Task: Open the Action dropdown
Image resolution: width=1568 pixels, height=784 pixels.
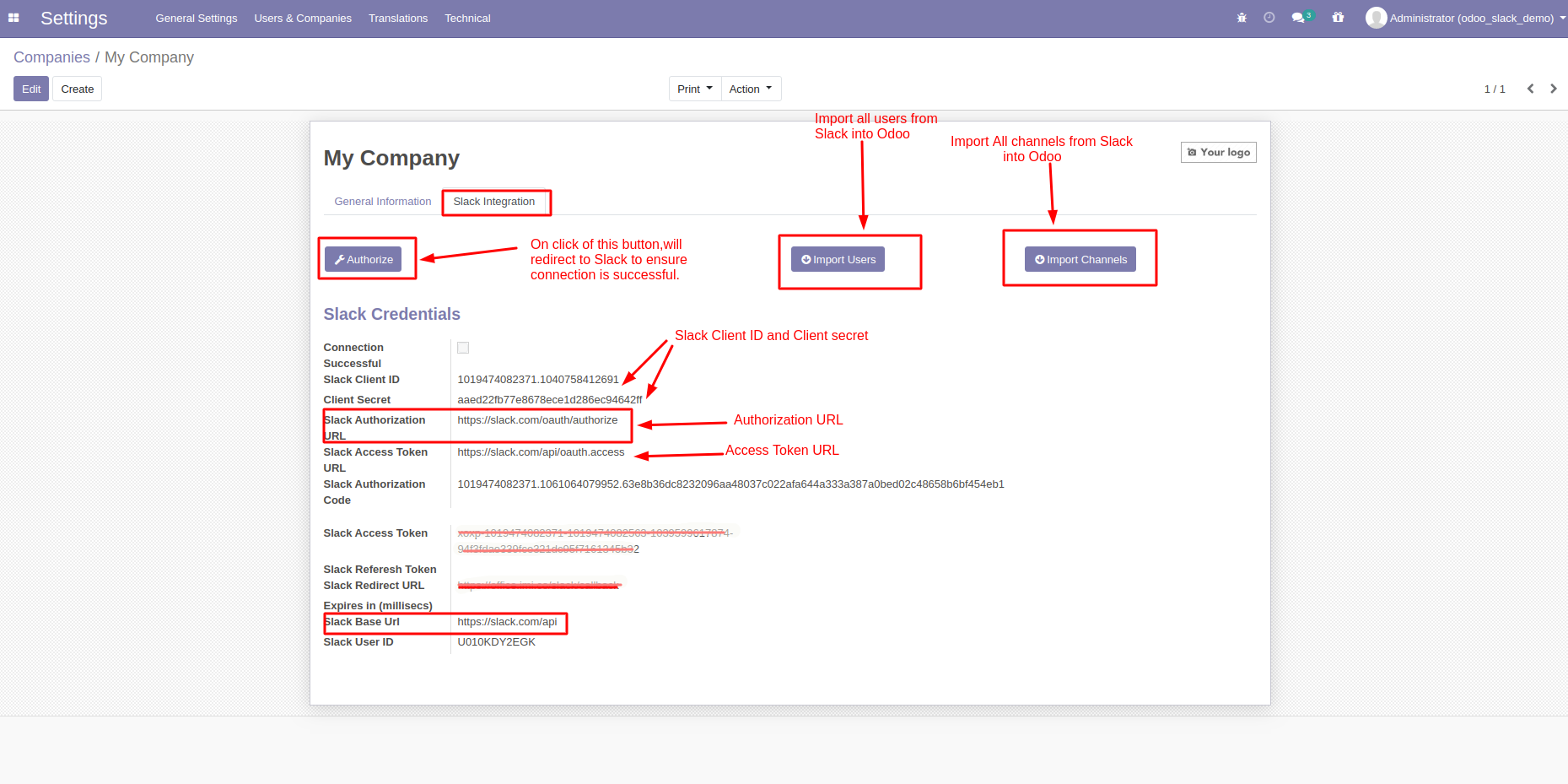Action: pos(751,89)
